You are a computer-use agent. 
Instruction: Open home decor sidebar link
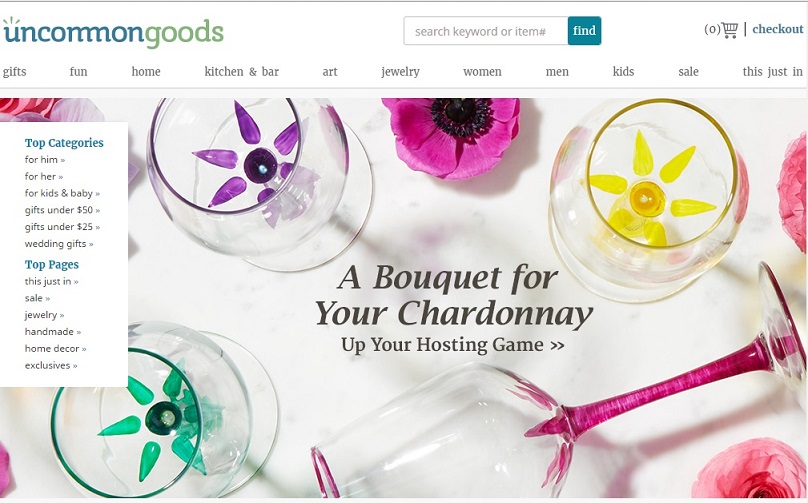(56, 348)
